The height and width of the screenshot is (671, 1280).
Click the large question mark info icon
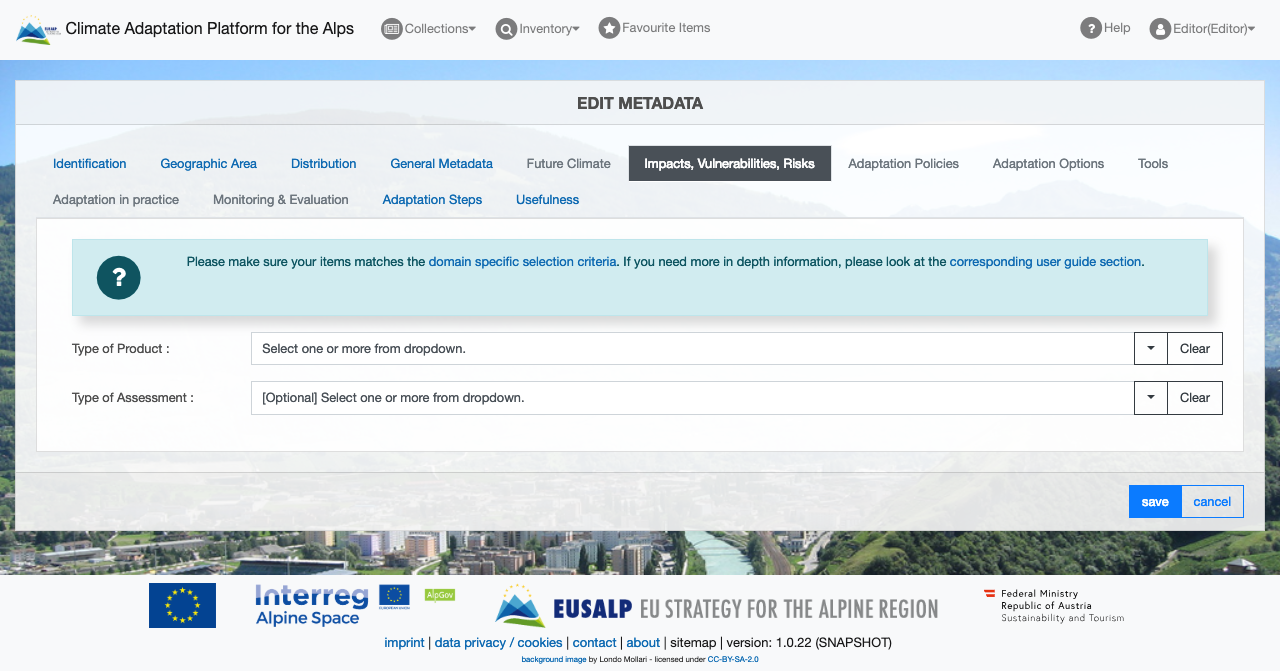click(x=119, y=277)
